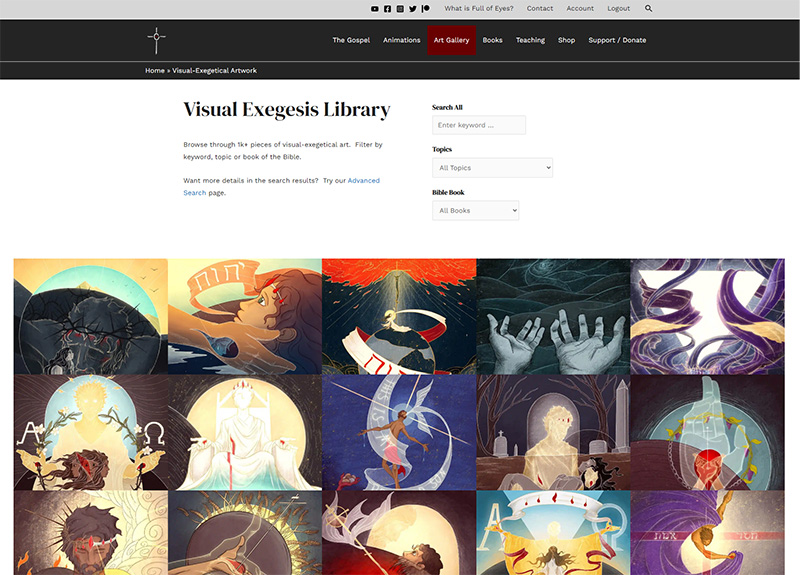Open the Patreon page icon

click(426, 9)
